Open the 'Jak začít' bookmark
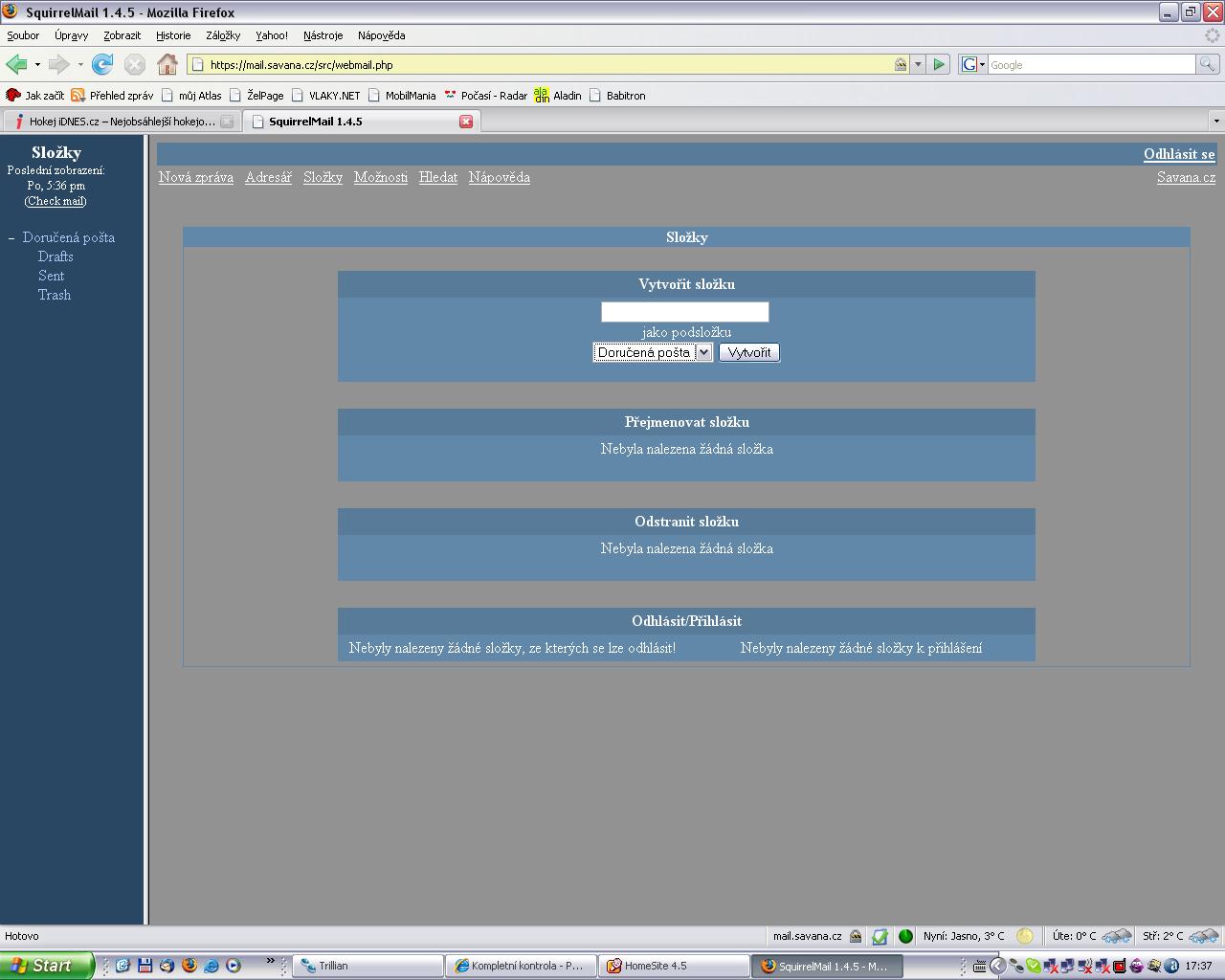This screenshot has height=980, width=1225. click(35, 95)
